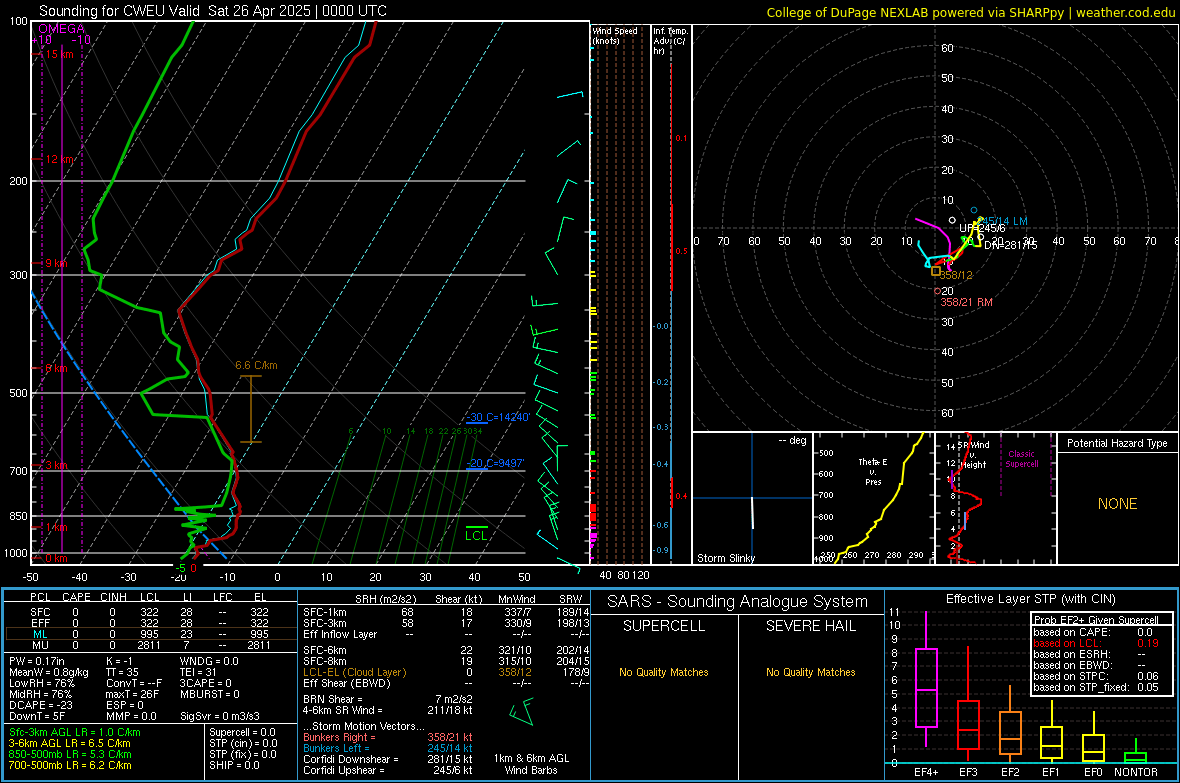Click the 12 km height marker
This screenshot has height=783, width=1180.
pos(60,159)
